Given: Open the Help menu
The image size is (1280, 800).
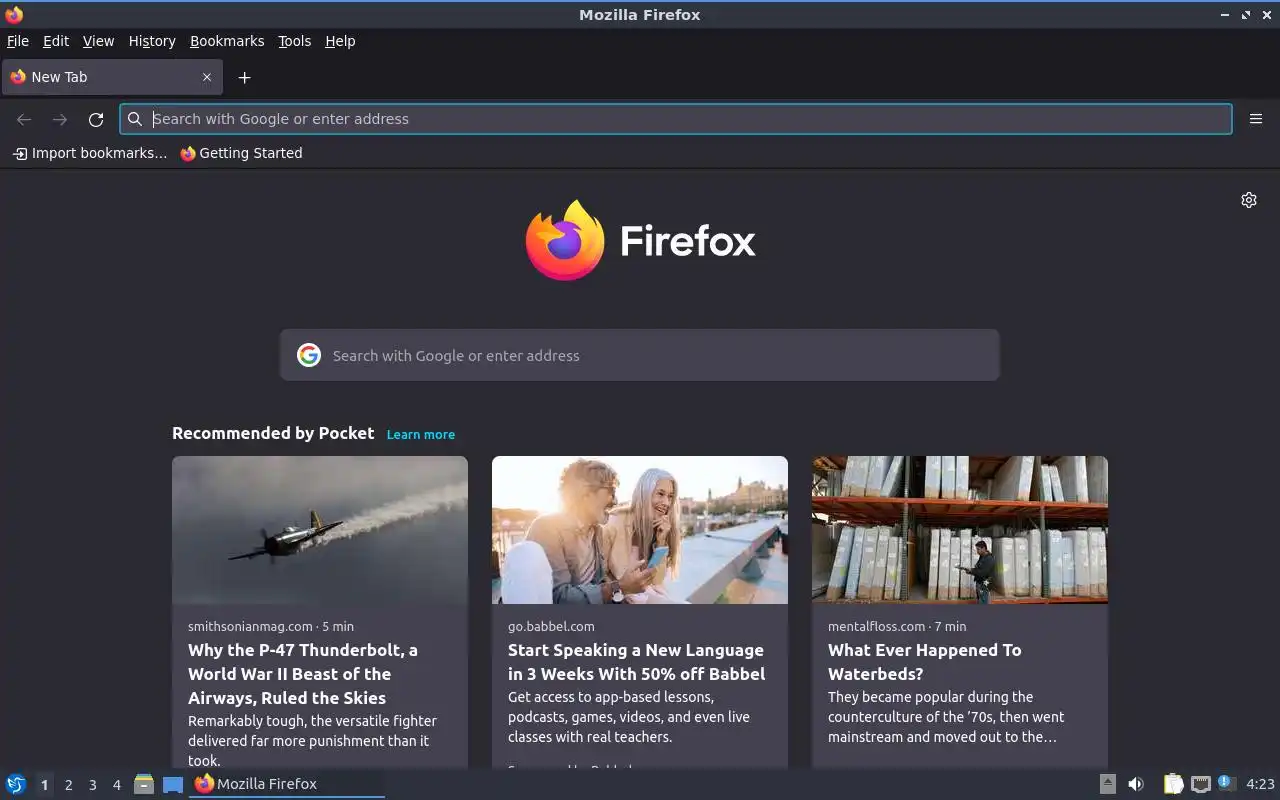Looking at the screenshot, I should click(340, 41).
